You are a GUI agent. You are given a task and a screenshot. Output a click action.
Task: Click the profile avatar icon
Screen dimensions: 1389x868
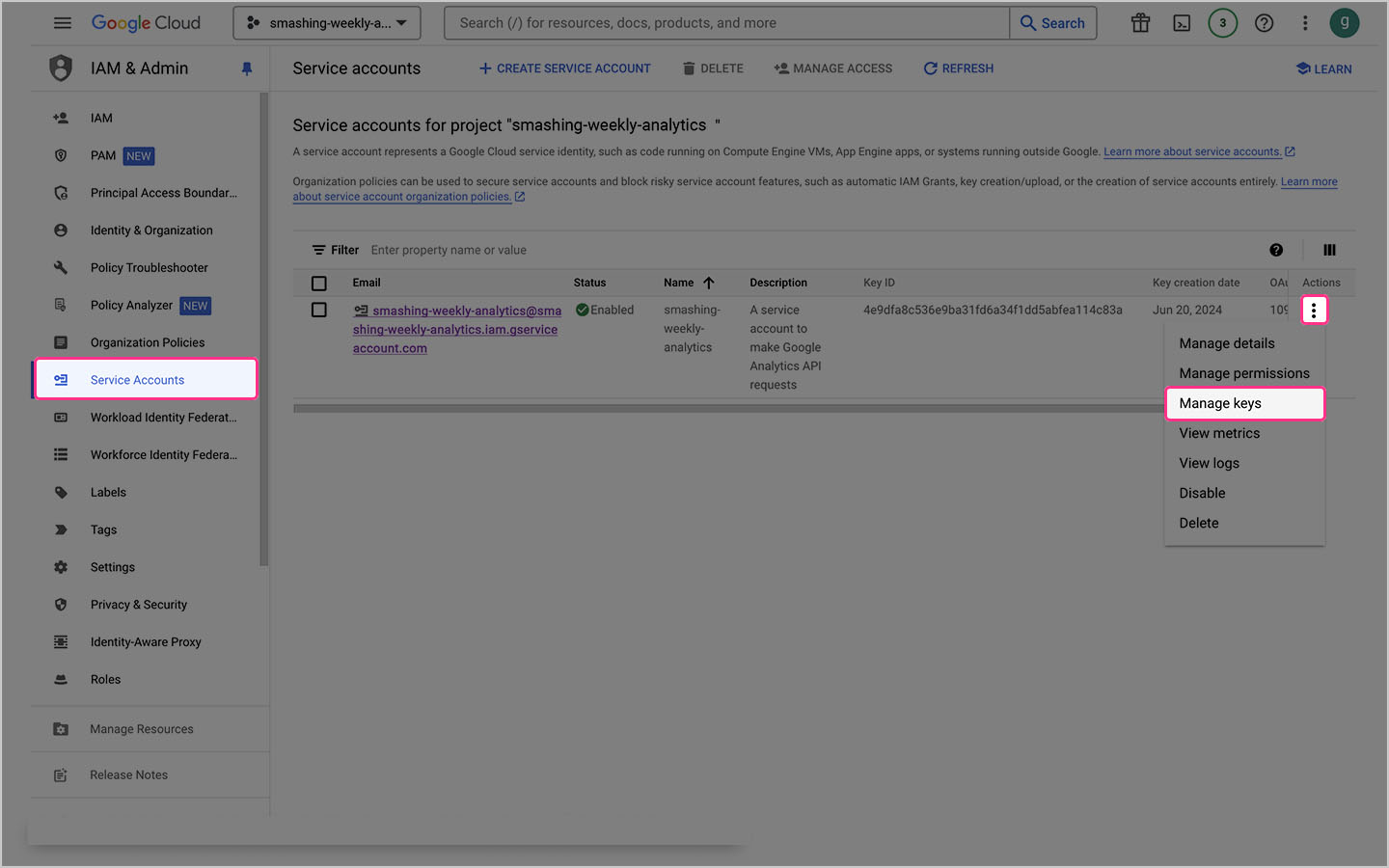[x=1344, y=22]
